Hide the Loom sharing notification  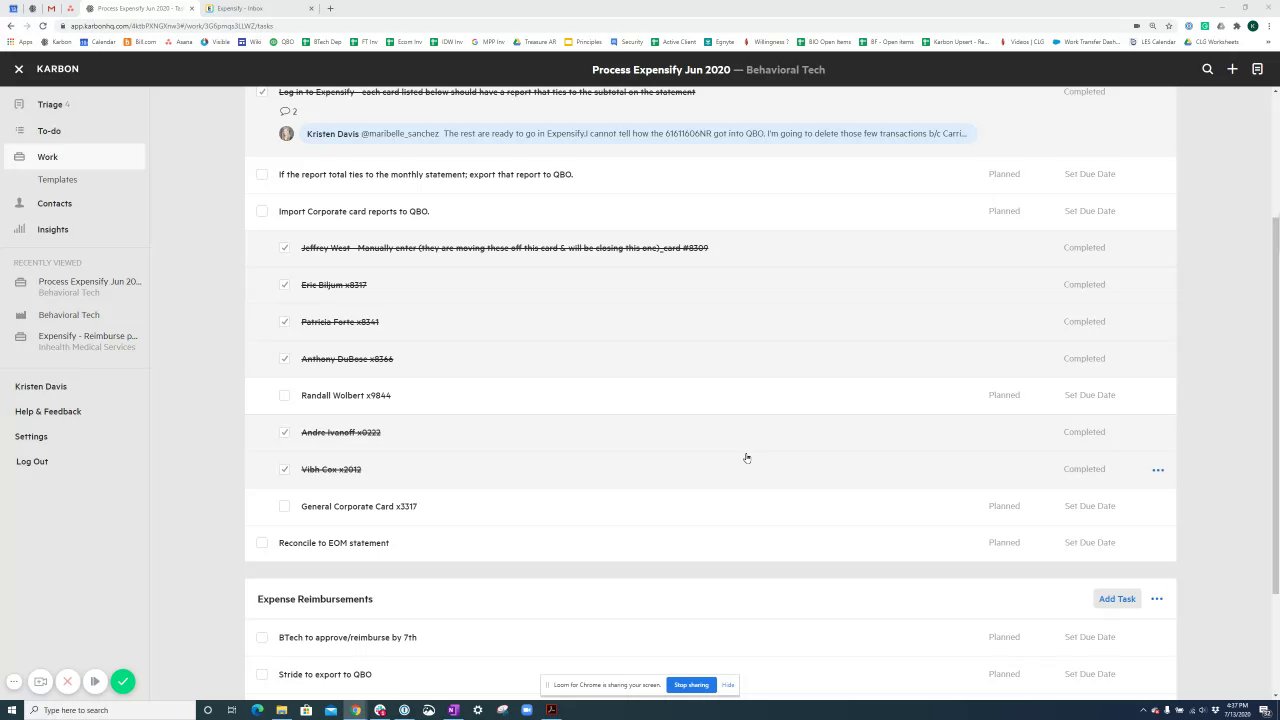coord(728,685)
